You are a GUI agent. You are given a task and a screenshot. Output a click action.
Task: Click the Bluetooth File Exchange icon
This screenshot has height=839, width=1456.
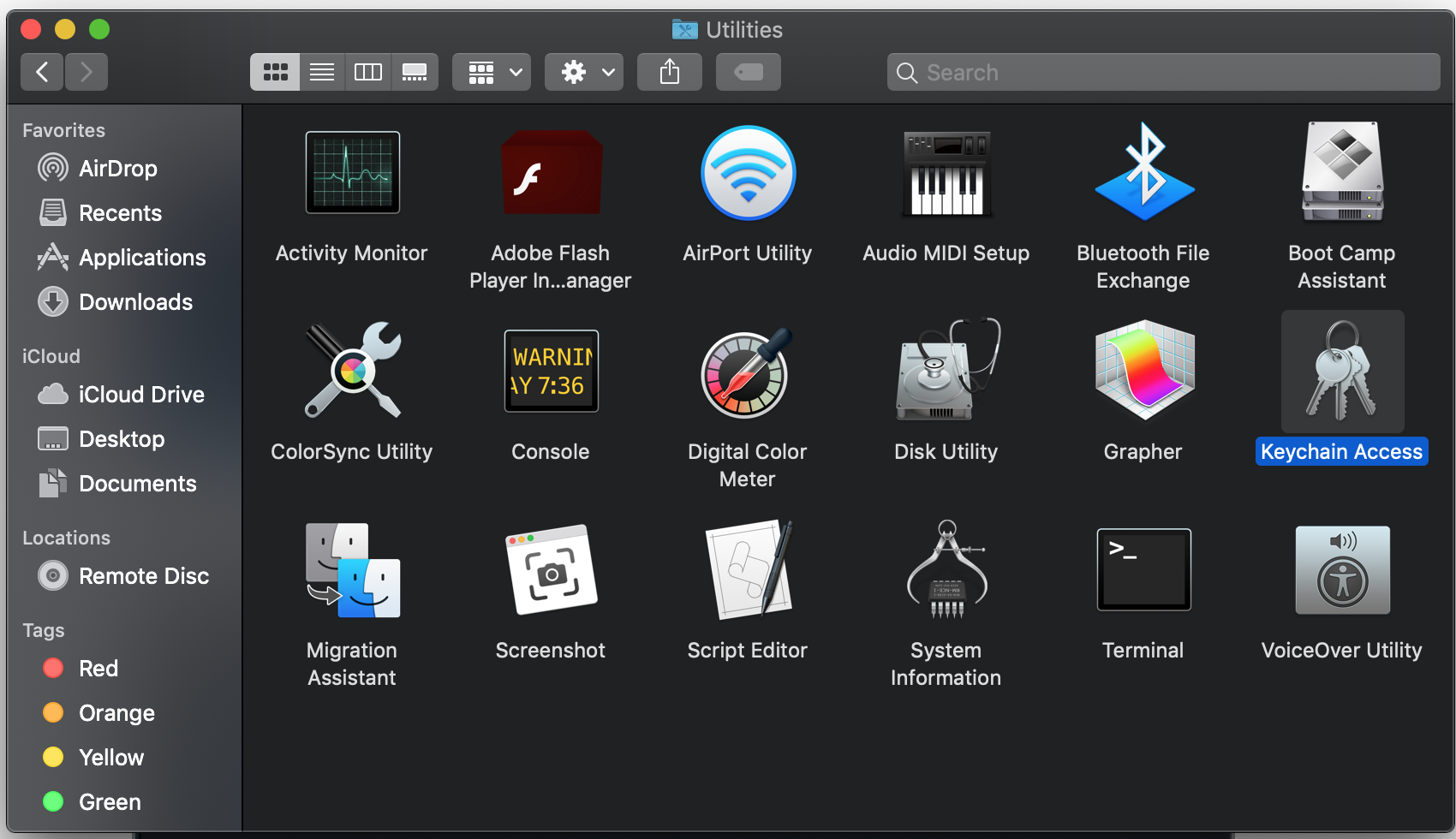coord(1143,173)
